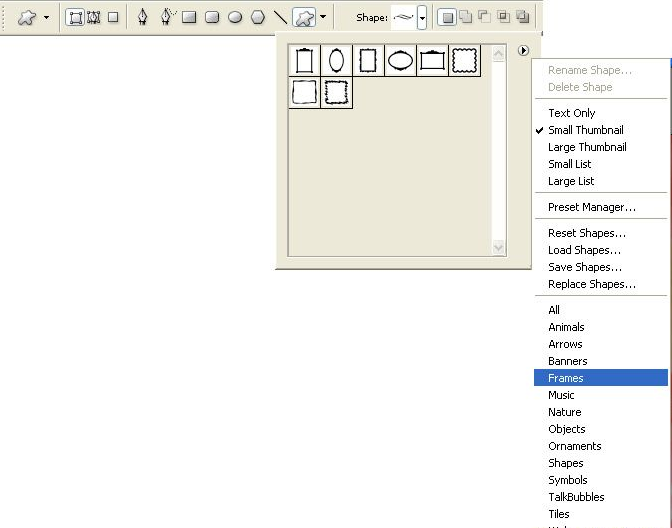Click Load Shapes menu entry
Image resolution: width=672 pixels, height=528 pixels.
pyautogui.click(x=584, y=250)
